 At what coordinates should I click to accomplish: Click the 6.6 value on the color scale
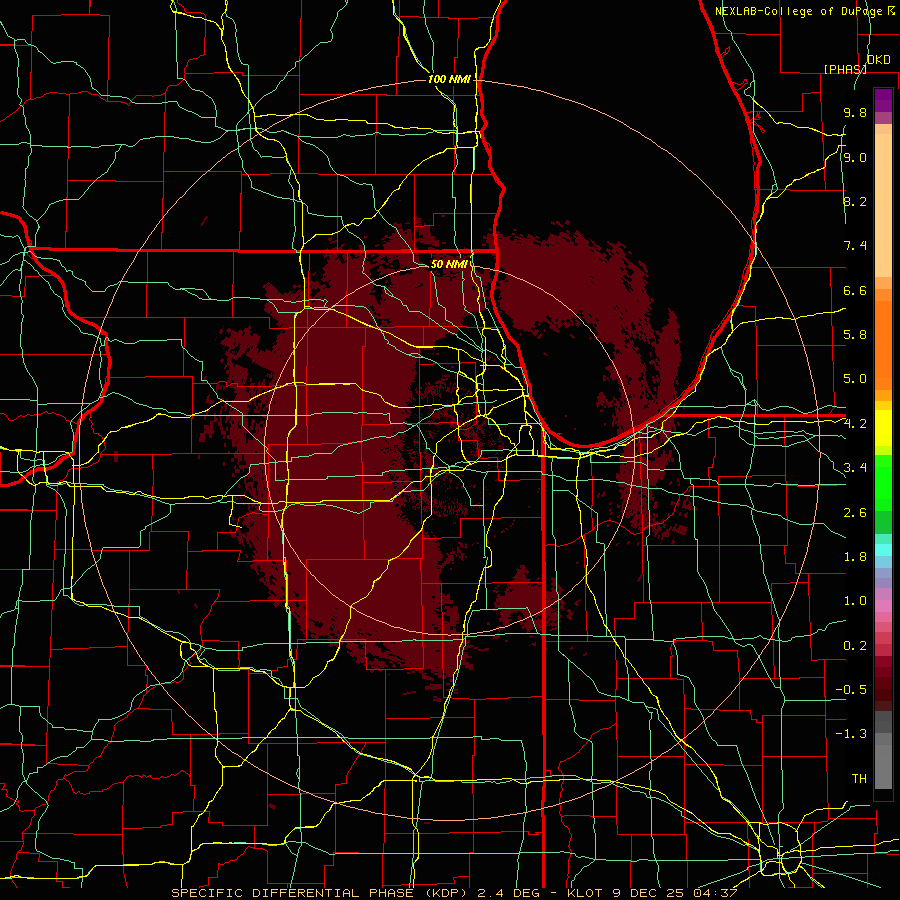(x=855, y=290)
